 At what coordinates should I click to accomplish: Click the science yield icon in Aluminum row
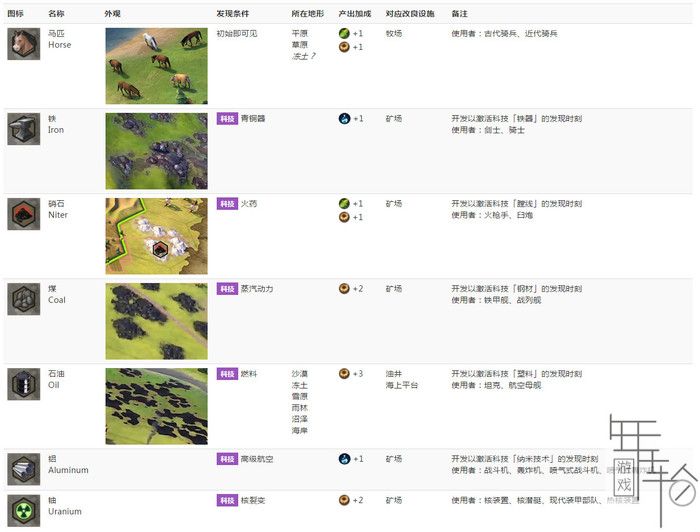pos(344,458)
